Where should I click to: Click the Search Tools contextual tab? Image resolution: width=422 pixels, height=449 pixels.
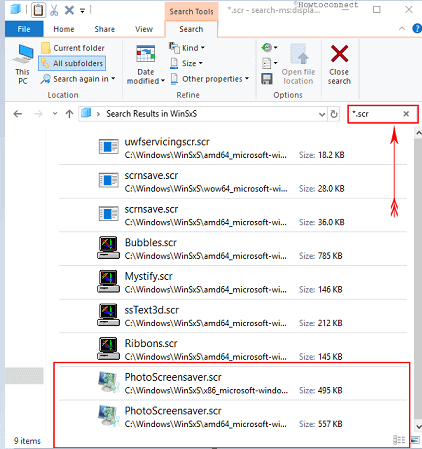[191, 11]
